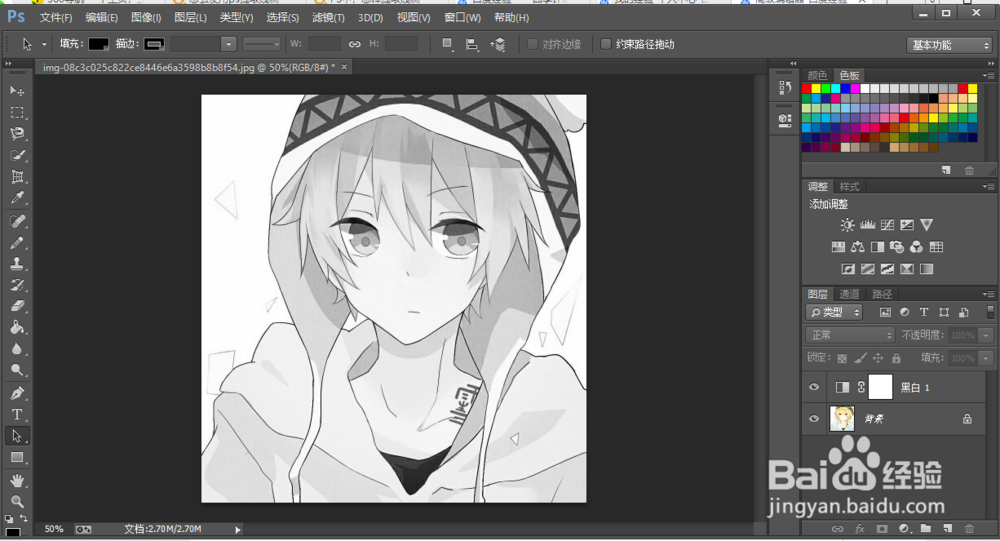1000x541 pixels.
Task: Toggle the layer filter switch
Action: [990, 312]
